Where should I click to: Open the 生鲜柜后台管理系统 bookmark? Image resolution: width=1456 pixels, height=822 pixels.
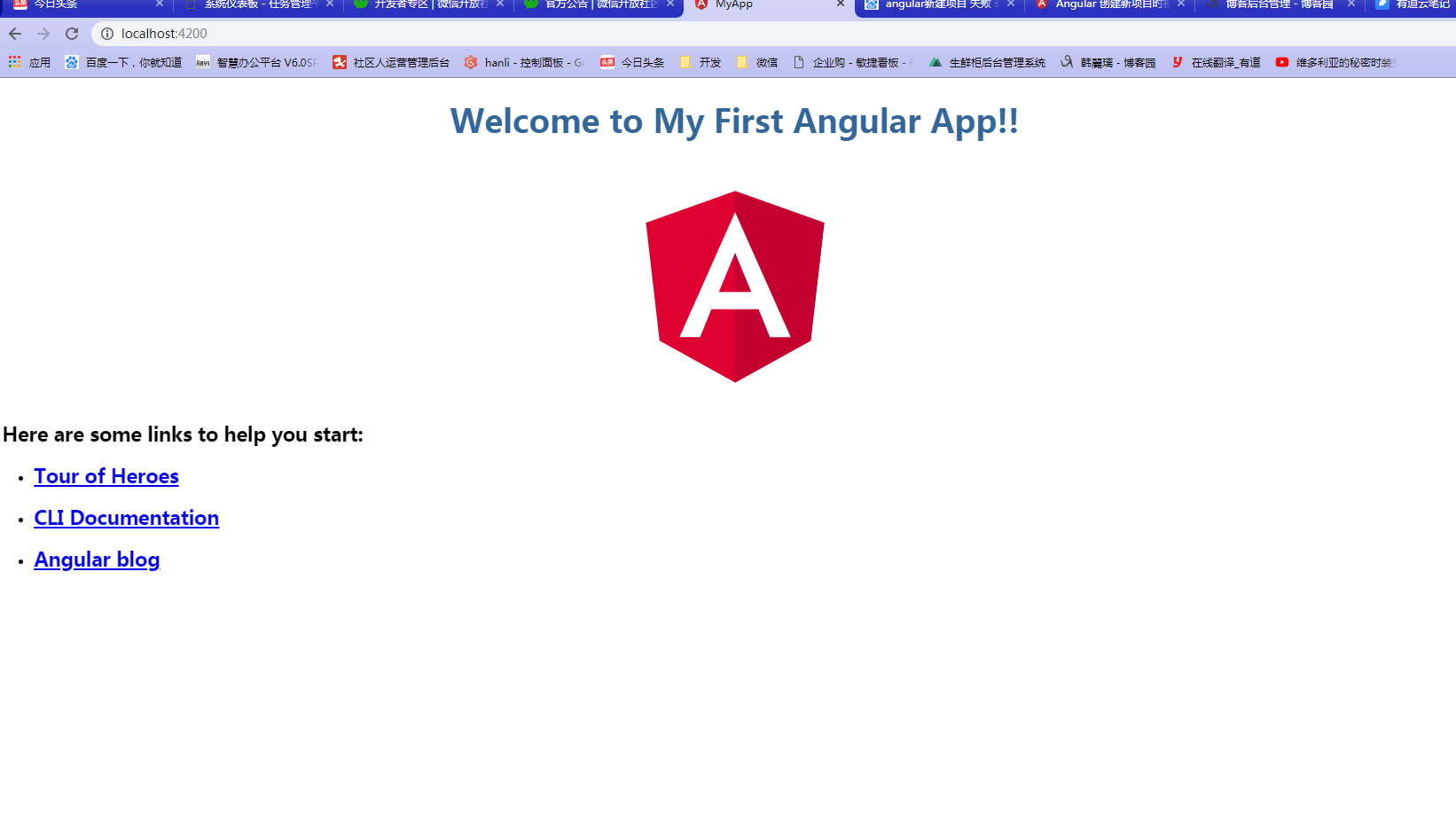coord(987,62)
